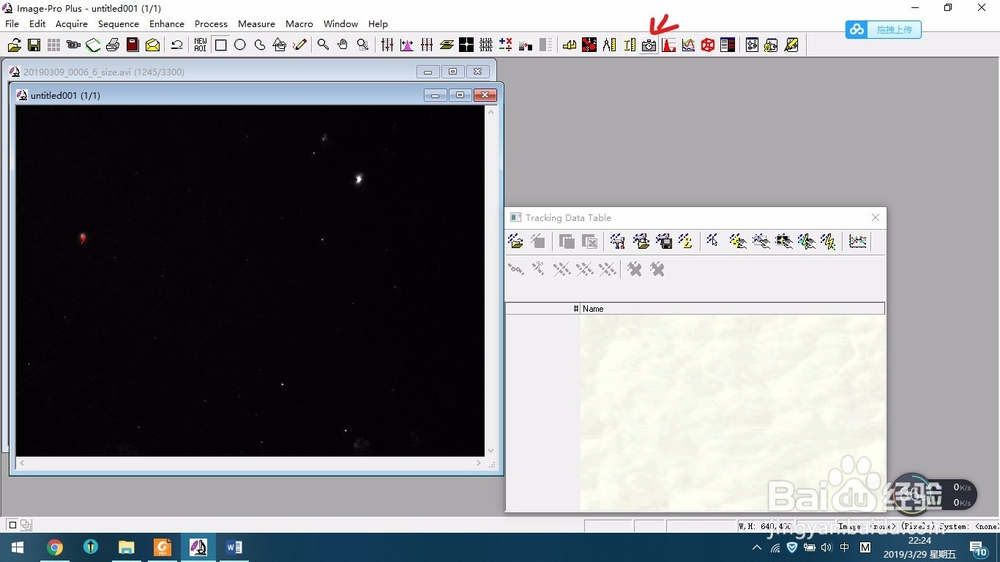Image resolution: width=1000 pixels, height=562 pixels.
Task: Open the count and size objects icon
Action: [x=589, y=45]
